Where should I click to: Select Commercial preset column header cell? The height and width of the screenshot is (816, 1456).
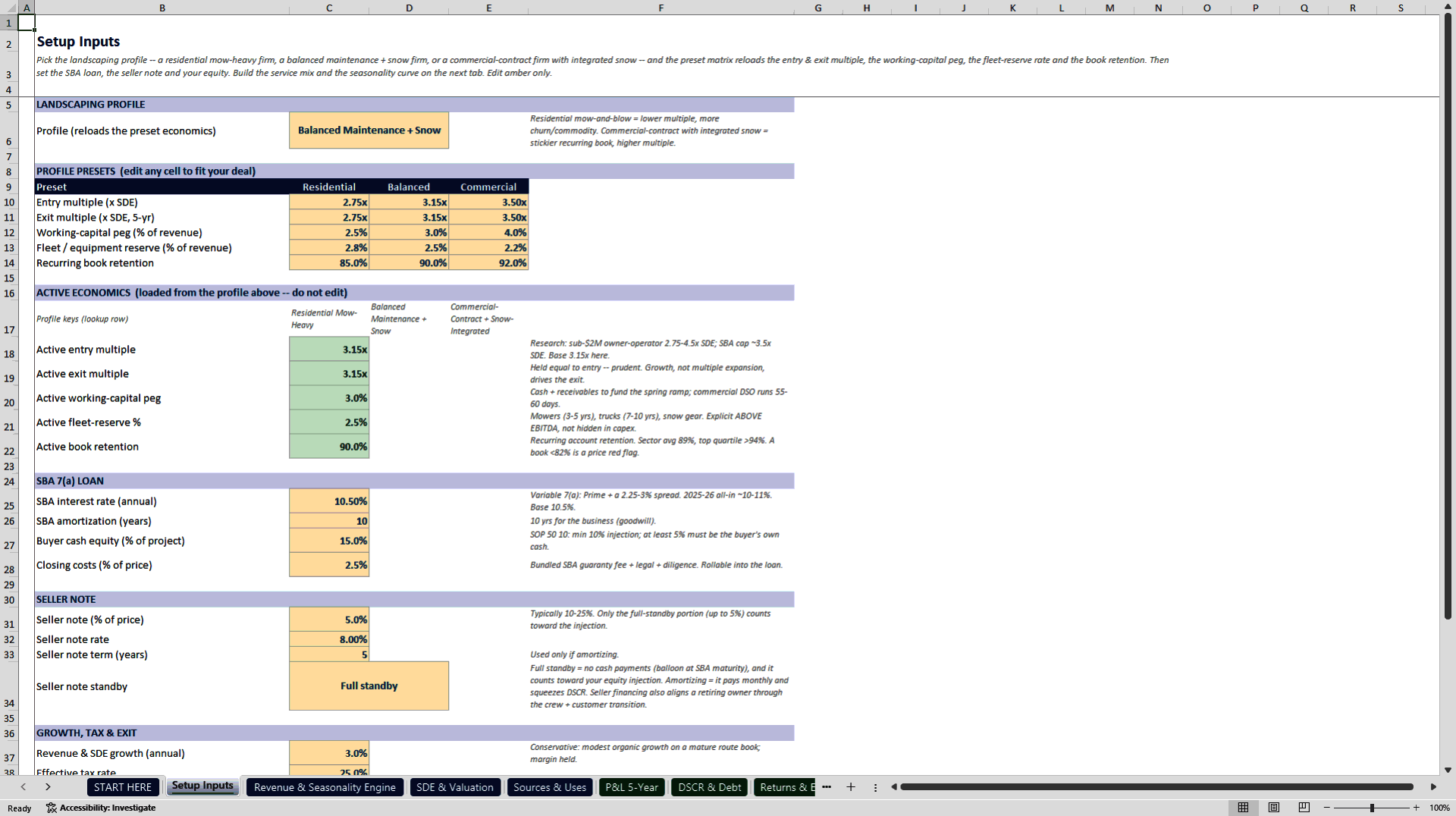point(488,187)
